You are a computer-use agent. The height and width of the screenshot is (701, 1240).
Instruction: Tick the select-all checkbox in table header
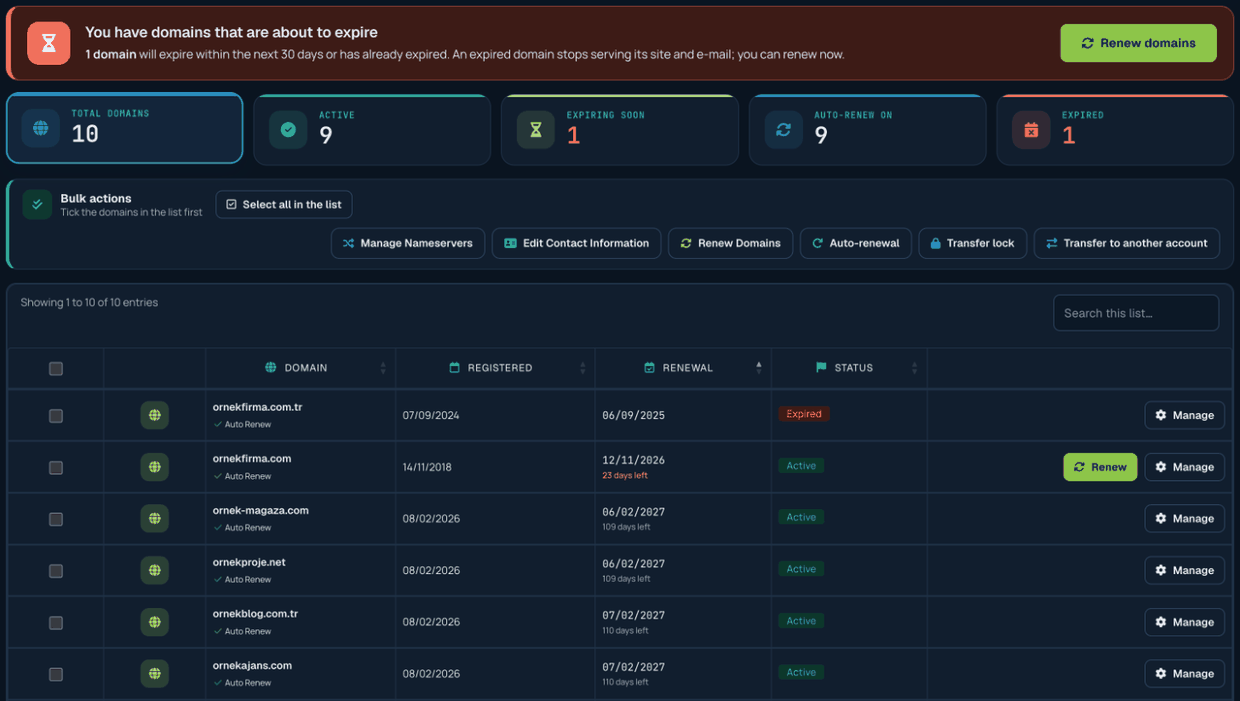click(56, 369)
